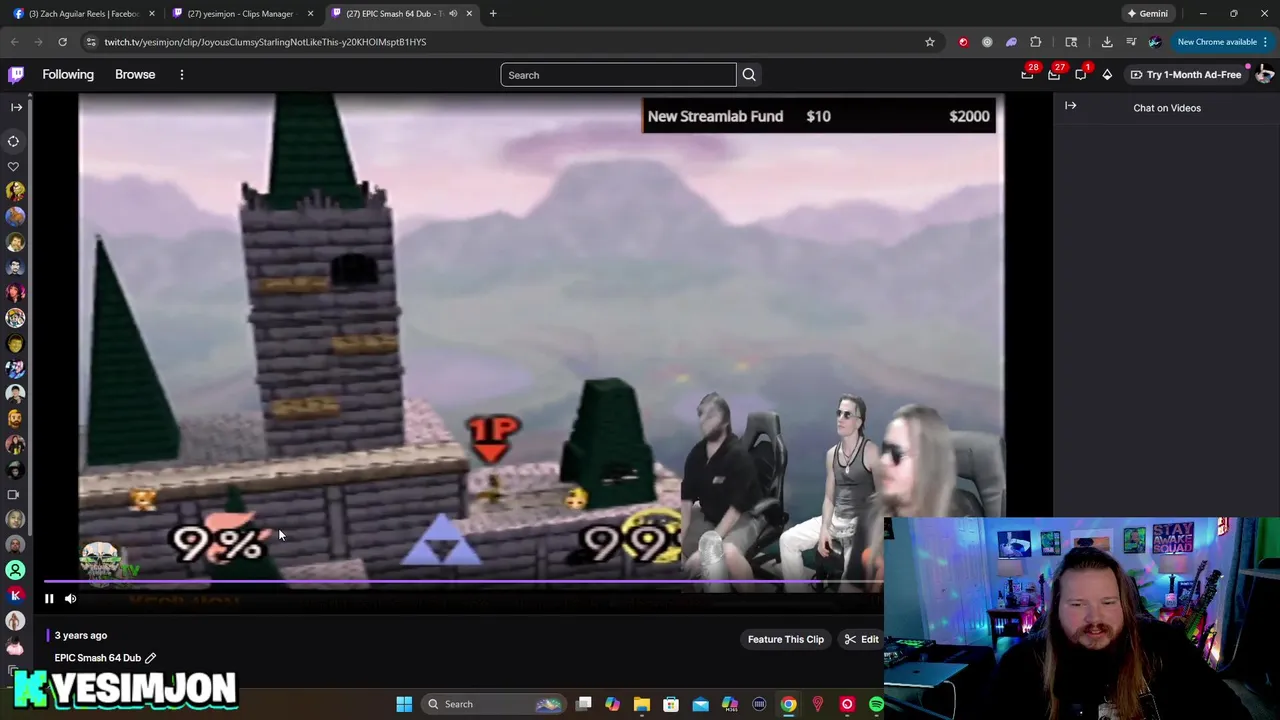
Task: Click the 'EPIC Smash 64 Dub' clip title
Action: tap(97, 658)
